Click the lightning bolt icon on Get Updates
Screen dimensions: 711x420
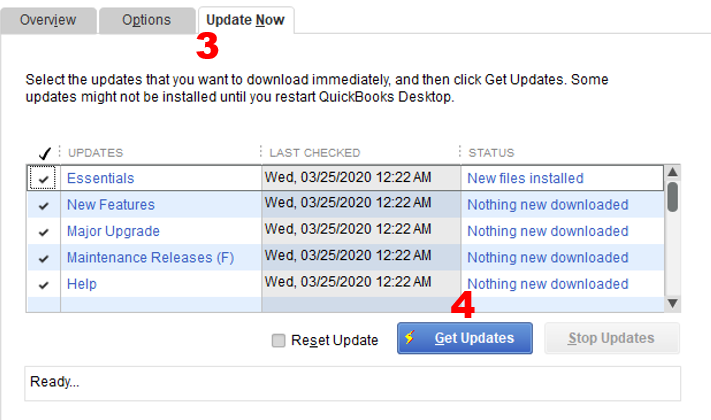[x=410, y=338]
